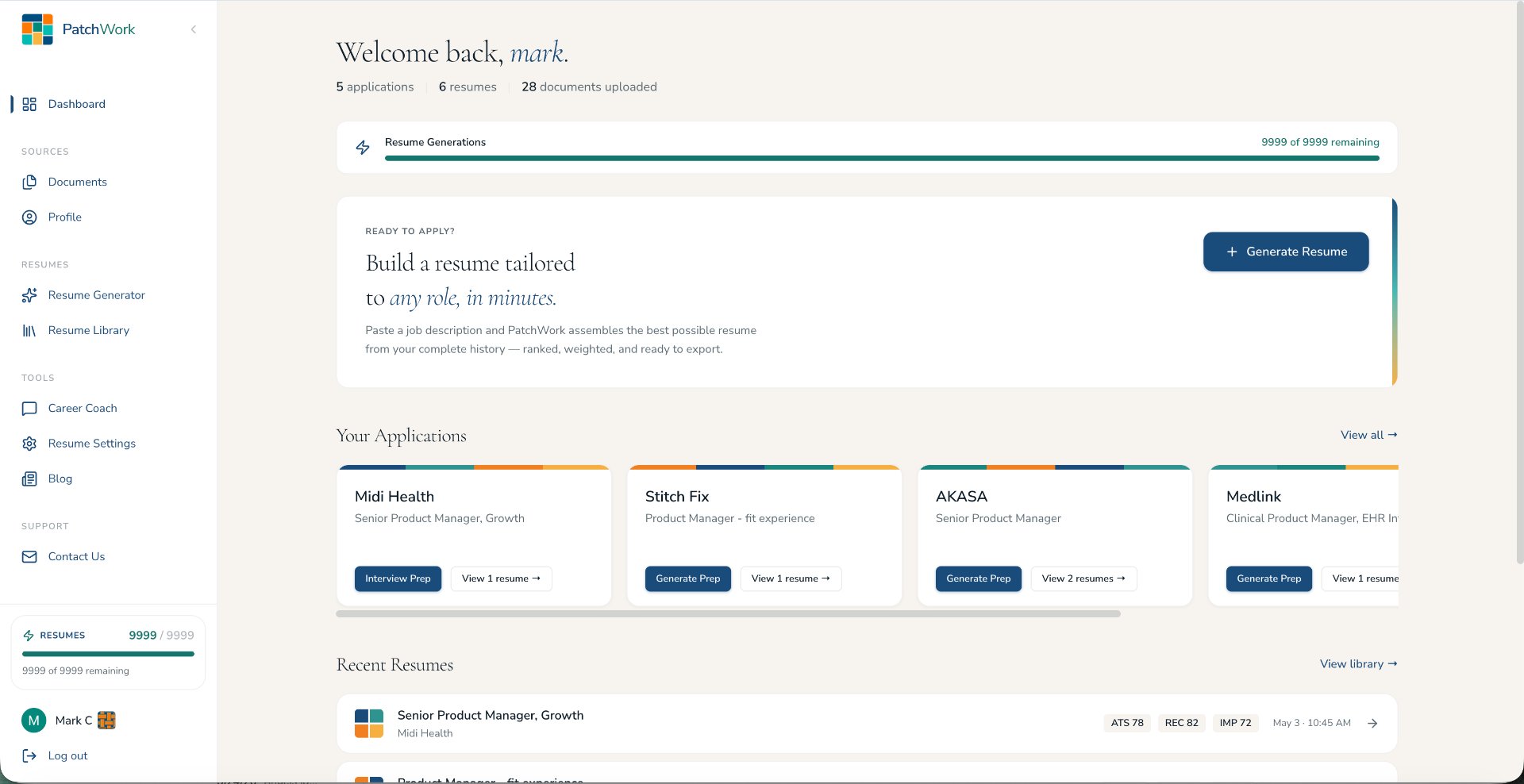Screen dimensions: 1524x784
Task: Click the 6 resumes stat
Action: 468,87
